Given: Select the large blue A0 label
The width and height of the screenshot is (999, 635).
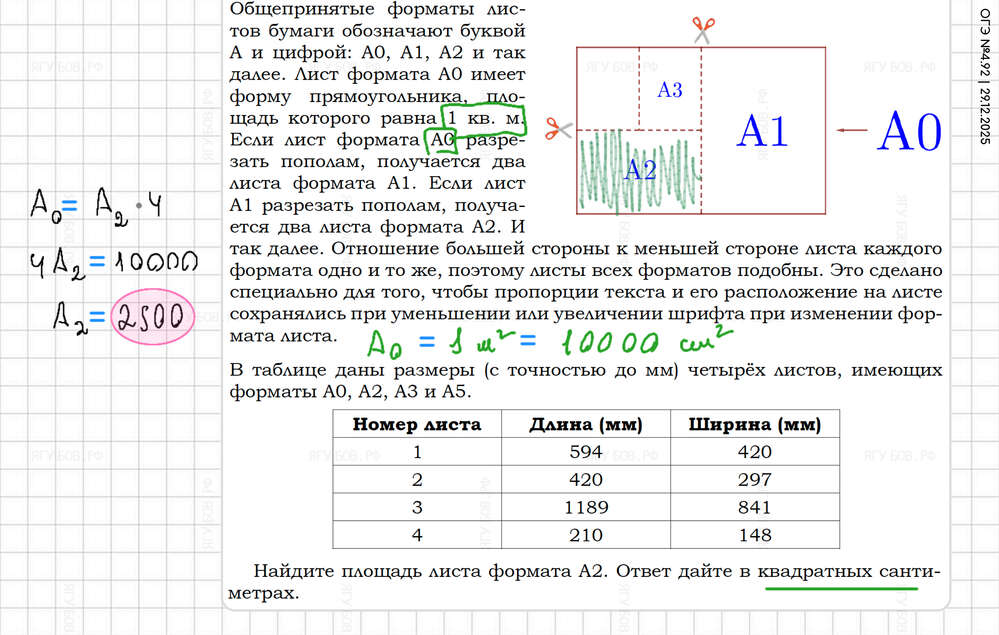Looking at the screenshot, I should pos(909,132).
